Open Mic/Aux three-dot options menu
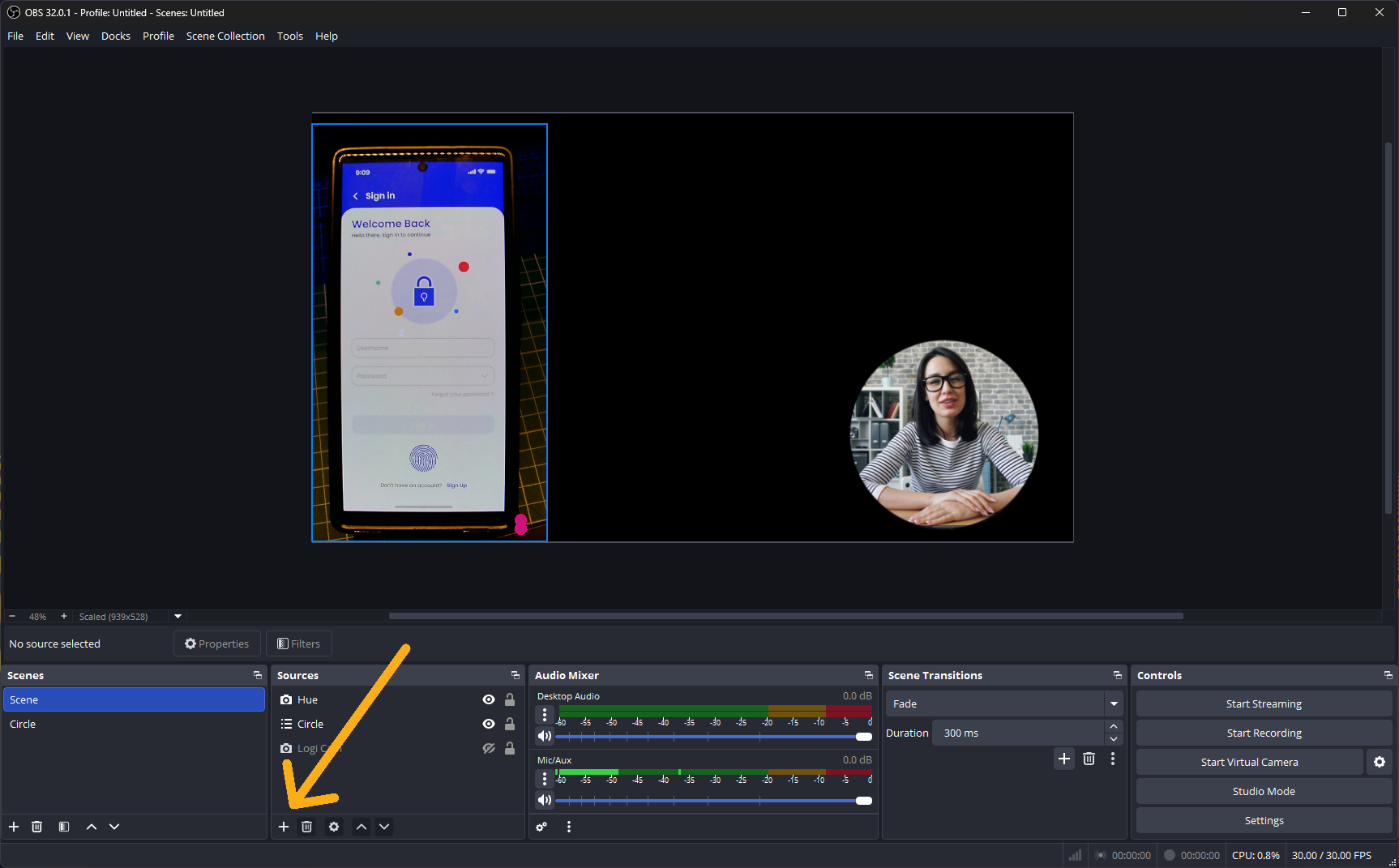The image size is (1399, 868). (x=545, y=779)
